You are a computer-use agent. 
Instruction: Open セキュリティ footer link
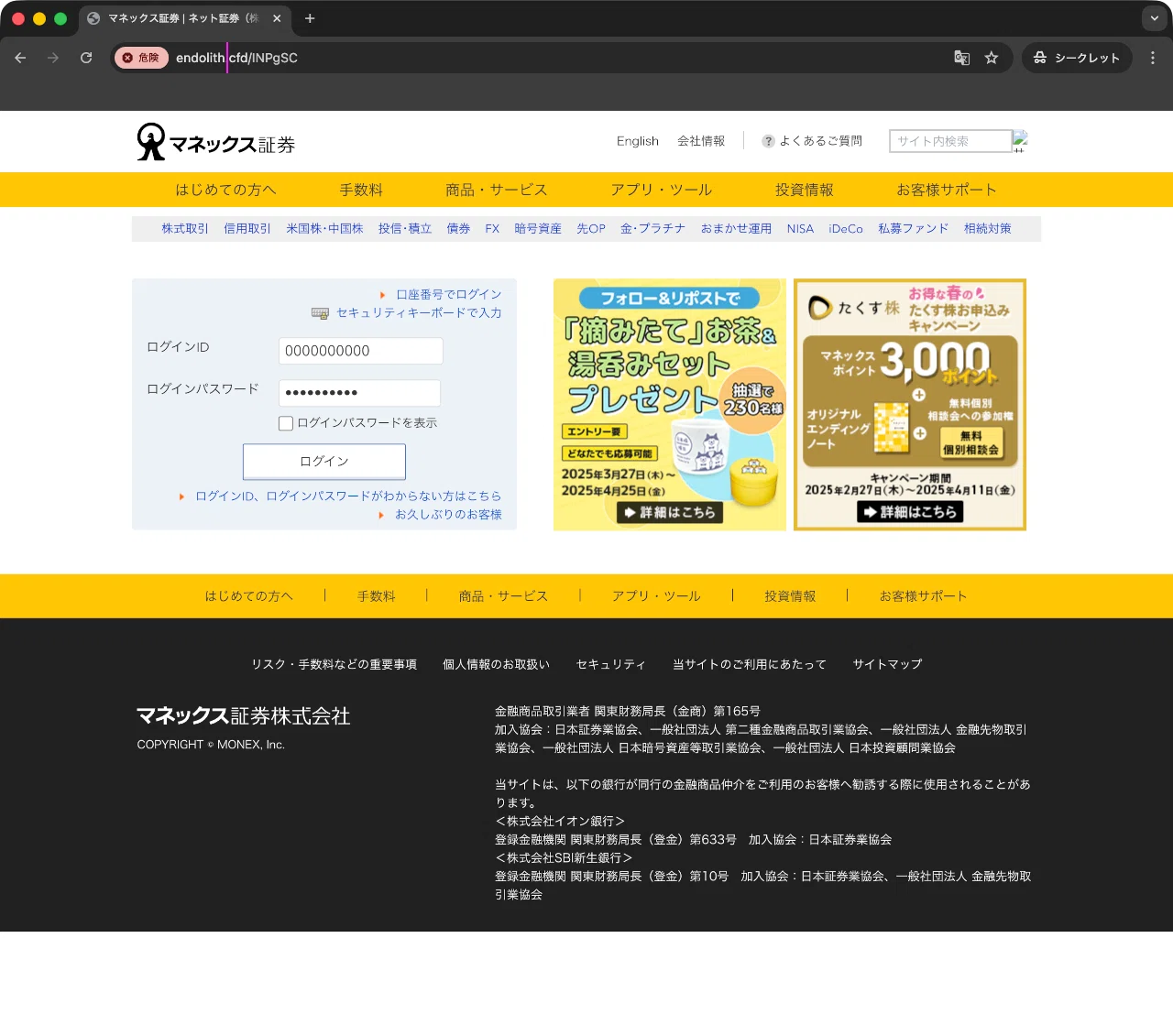[x=611, y=664]
